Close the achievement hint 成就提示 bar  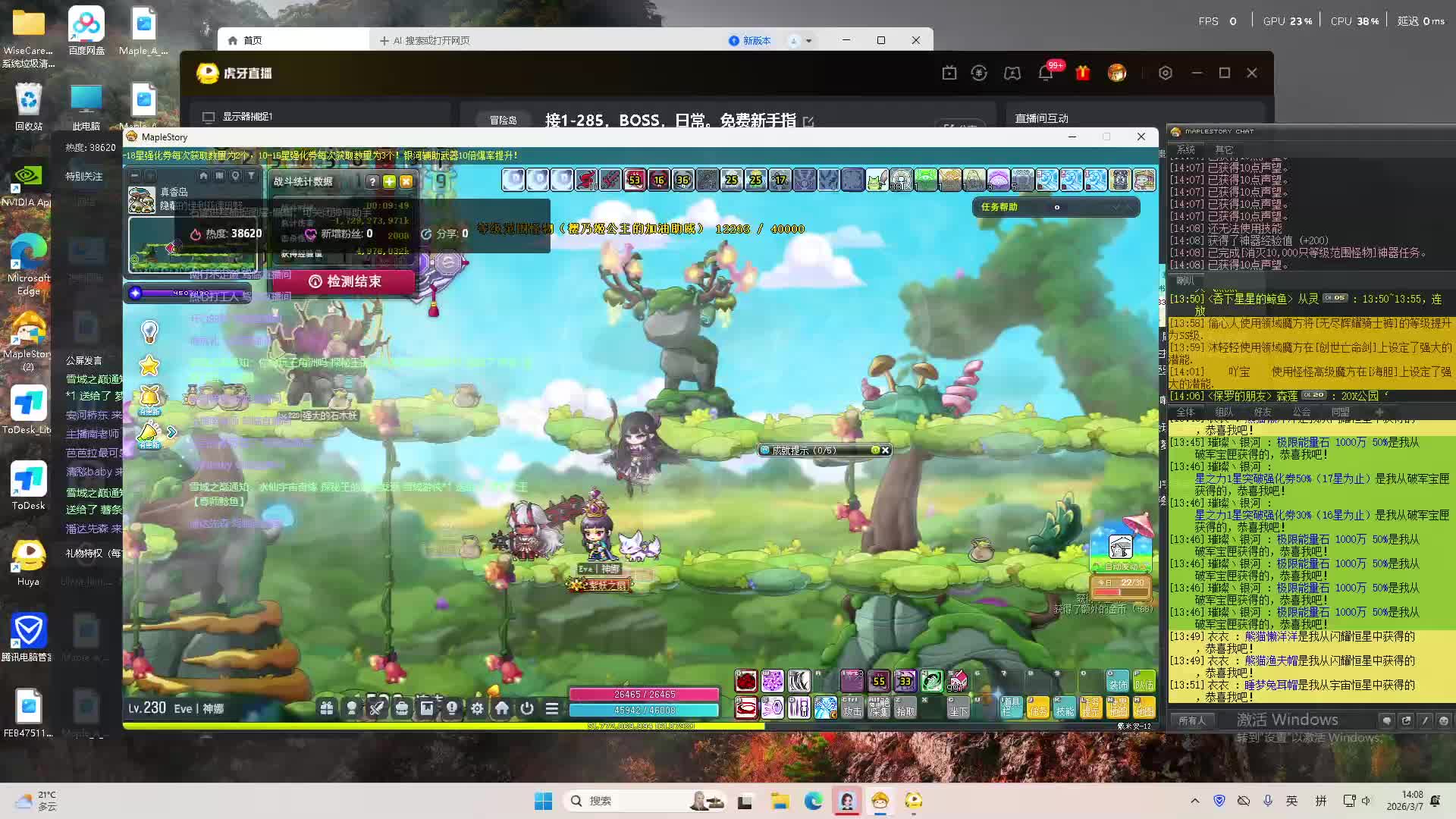[x=885, y=450]
